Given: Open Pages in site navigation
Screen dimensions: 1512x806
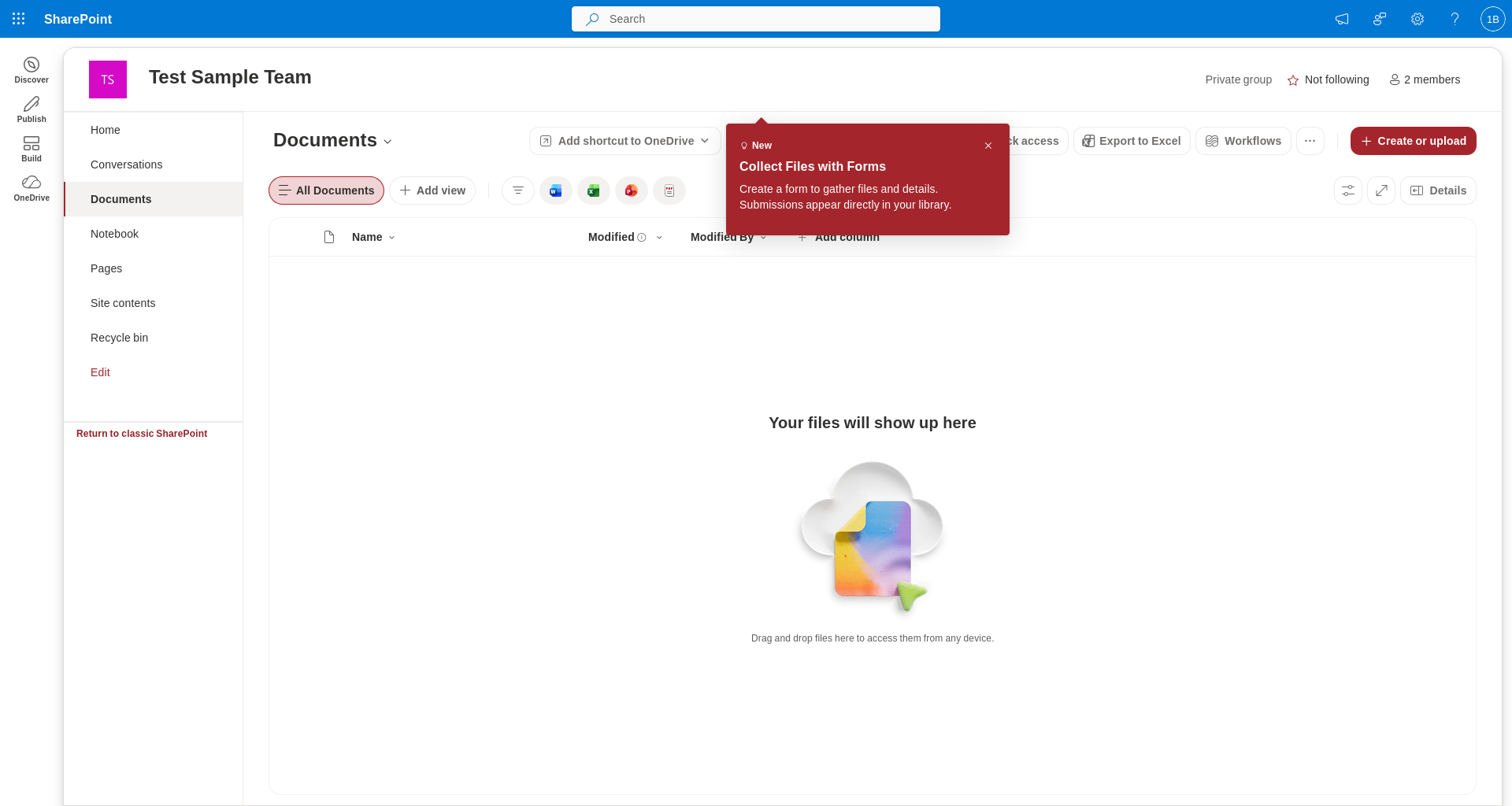Looking at the screenshot, I should 154,268.
